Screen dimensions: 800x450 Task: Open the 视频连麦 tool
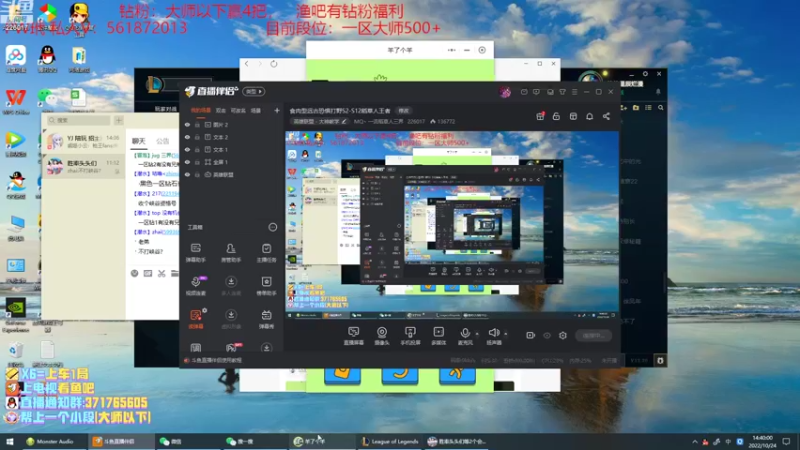point(195,286)
